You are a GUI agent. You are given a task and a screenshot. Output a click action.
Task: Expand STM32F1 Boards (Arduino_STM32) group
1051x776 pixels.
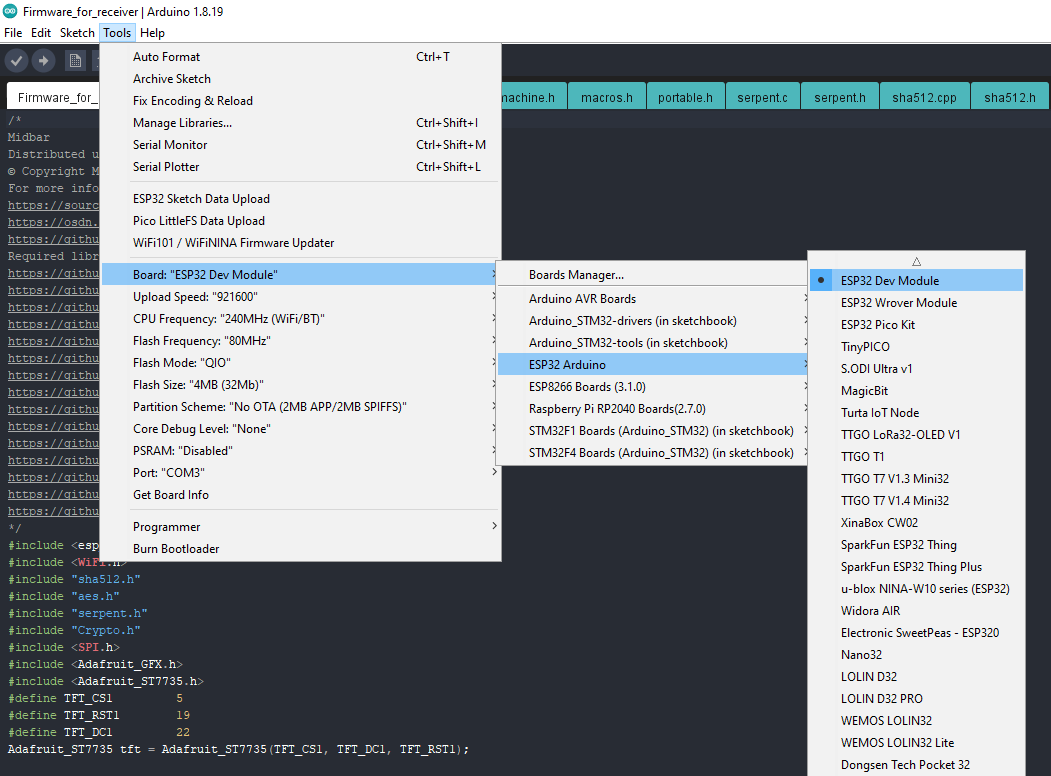(652, 431)
